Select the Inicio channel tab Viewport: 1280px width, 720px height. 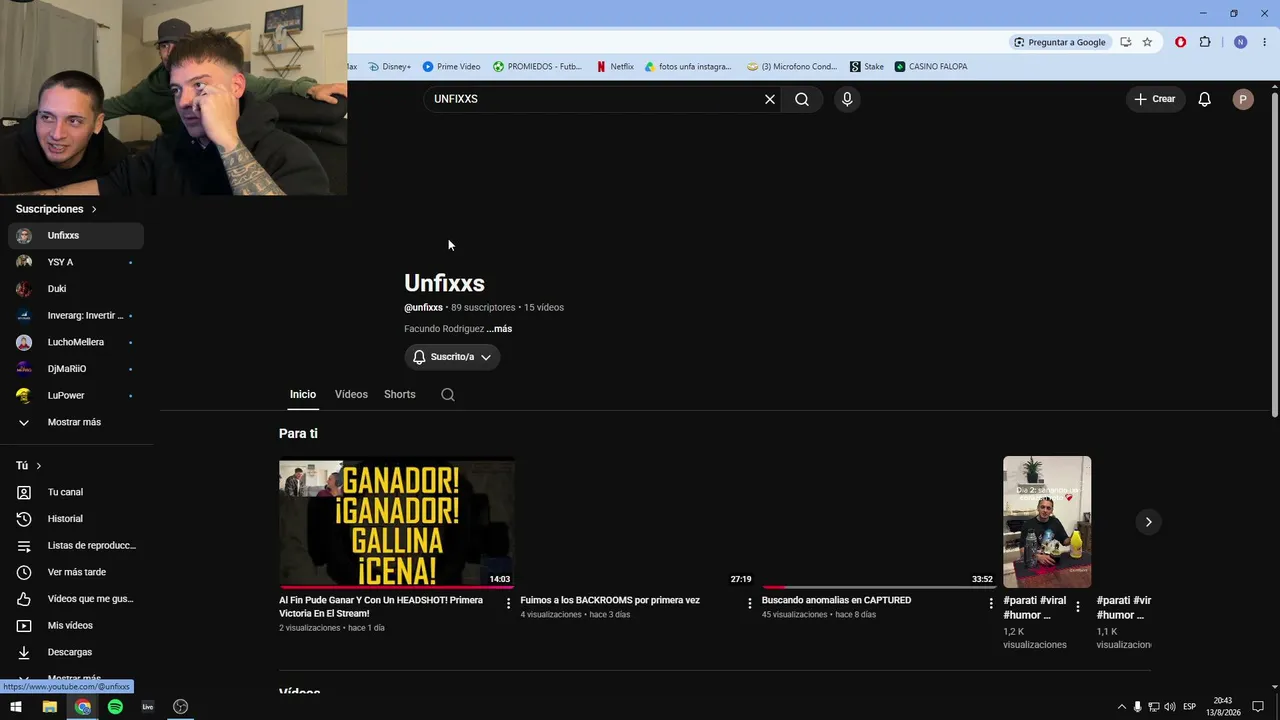[x=303, y=394]
